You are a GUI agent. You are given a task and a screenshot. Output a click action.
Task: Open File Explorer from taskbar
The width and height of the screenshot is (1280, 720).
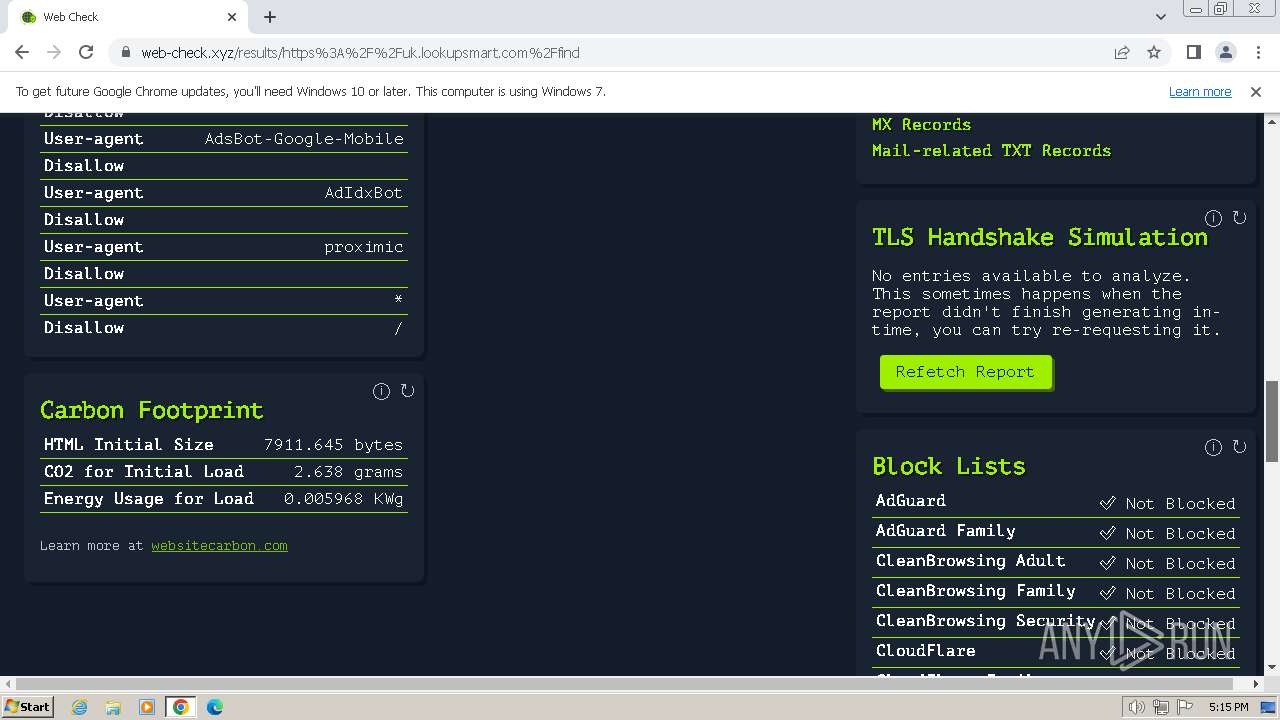[113, 707]
